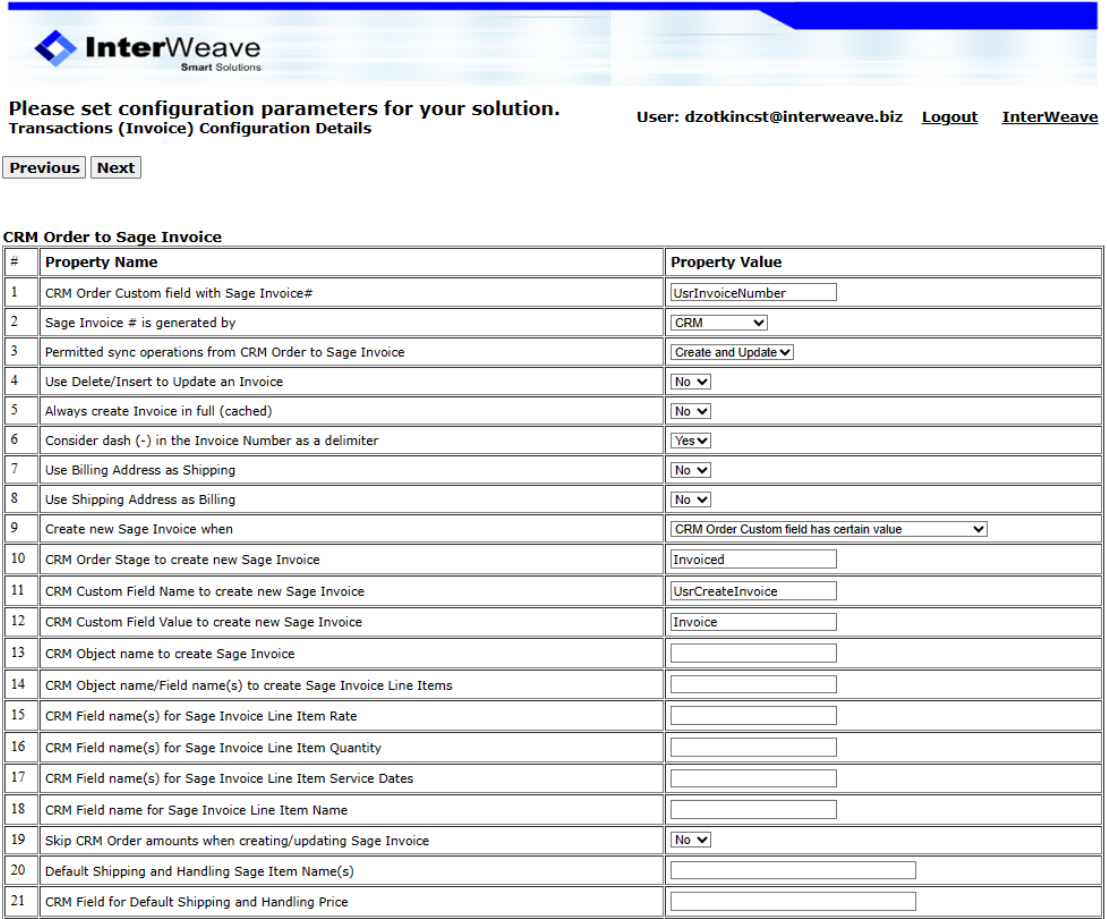Focus the Line Item Quantity input field

pyautogui.click(x=753, y=747)
